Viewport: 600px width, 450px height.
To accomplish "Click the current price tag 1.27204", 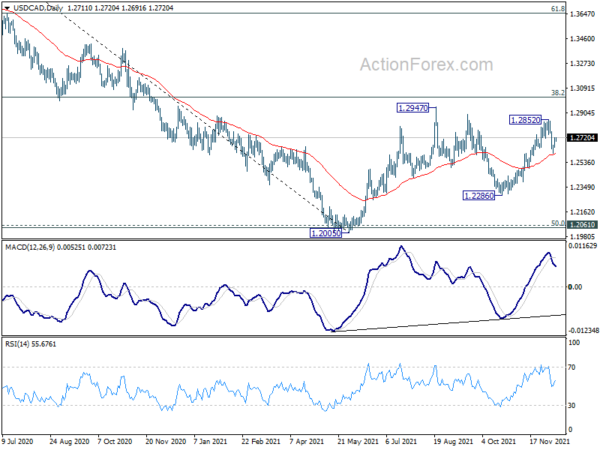I will 582,138.
